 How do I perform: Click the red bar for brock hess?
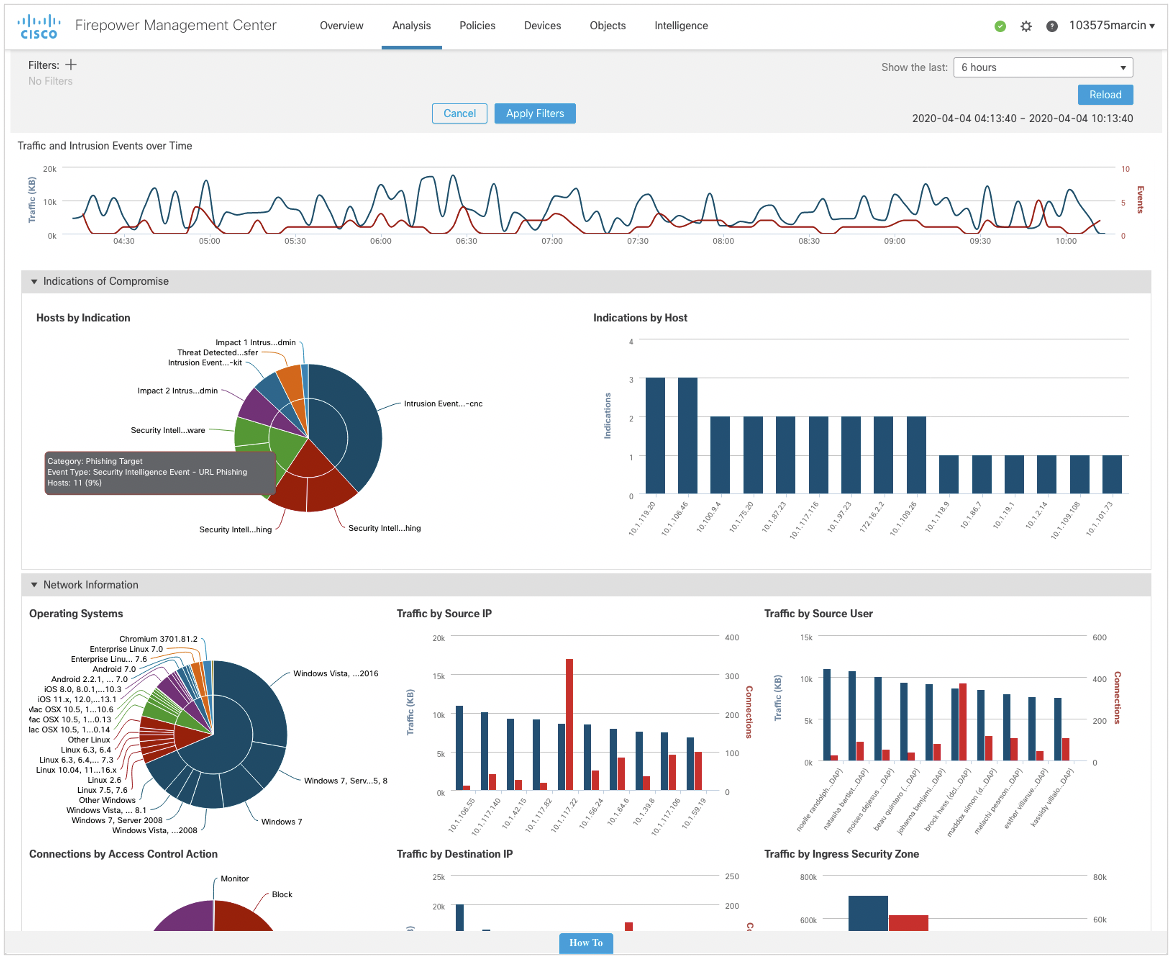(963, 723)
